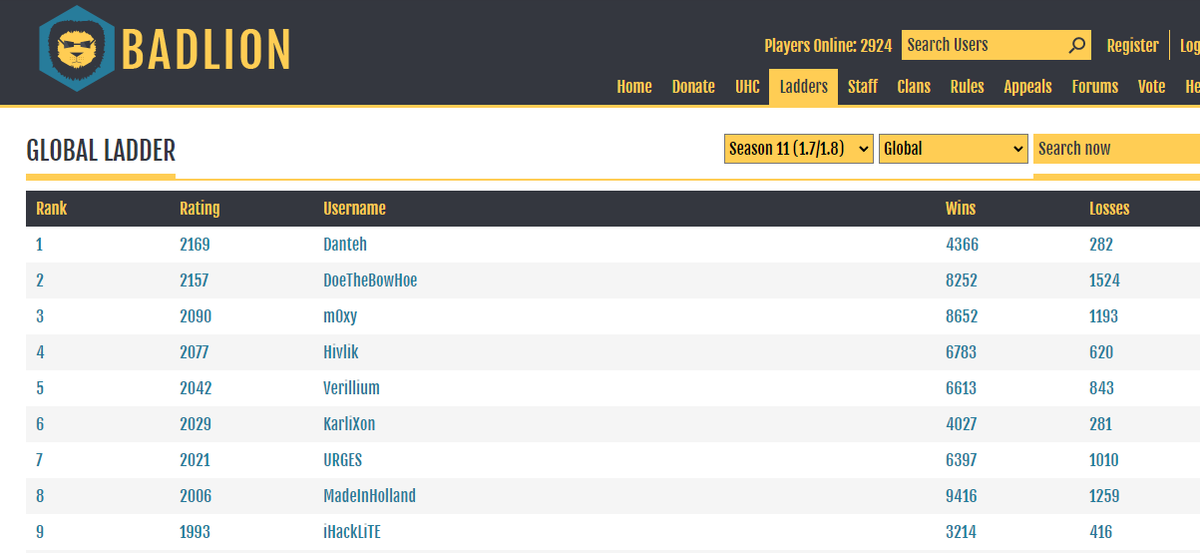Viewport: 1200px width, 553px height.
Task: Click the Rank column header
Action: 51,208
